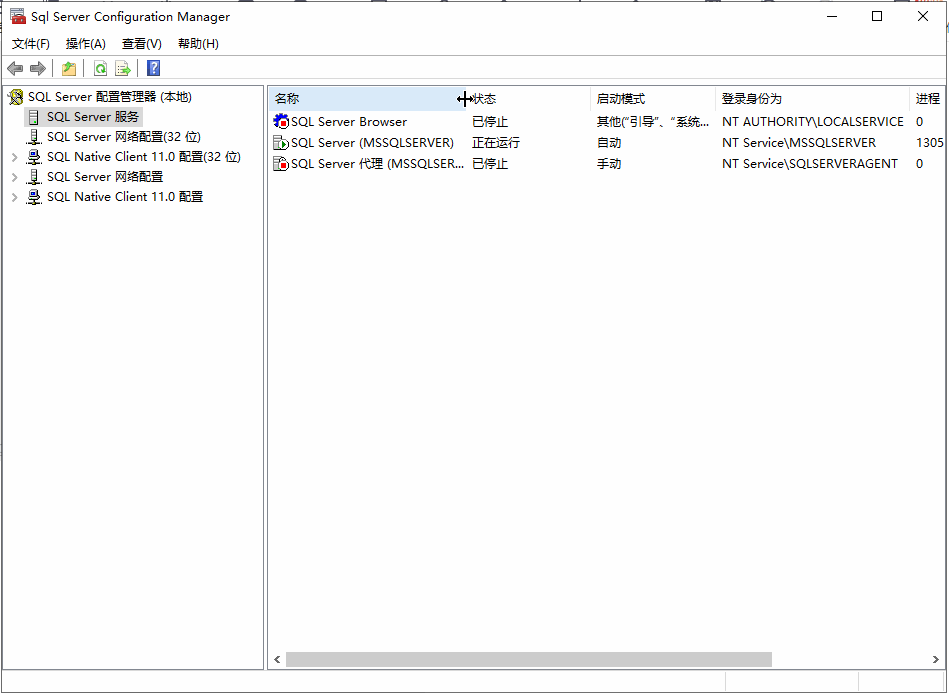Click the icon beside SQL Server 网络配置
The width and height of the screenshot is (949, 693).
(34, 177)
